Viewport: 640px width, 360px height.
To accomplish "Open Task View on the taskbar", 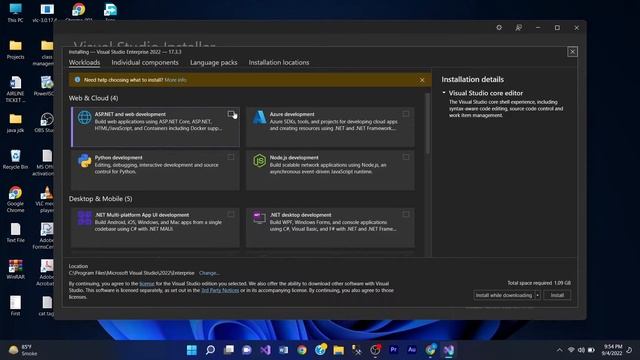I will click(229, 350).
